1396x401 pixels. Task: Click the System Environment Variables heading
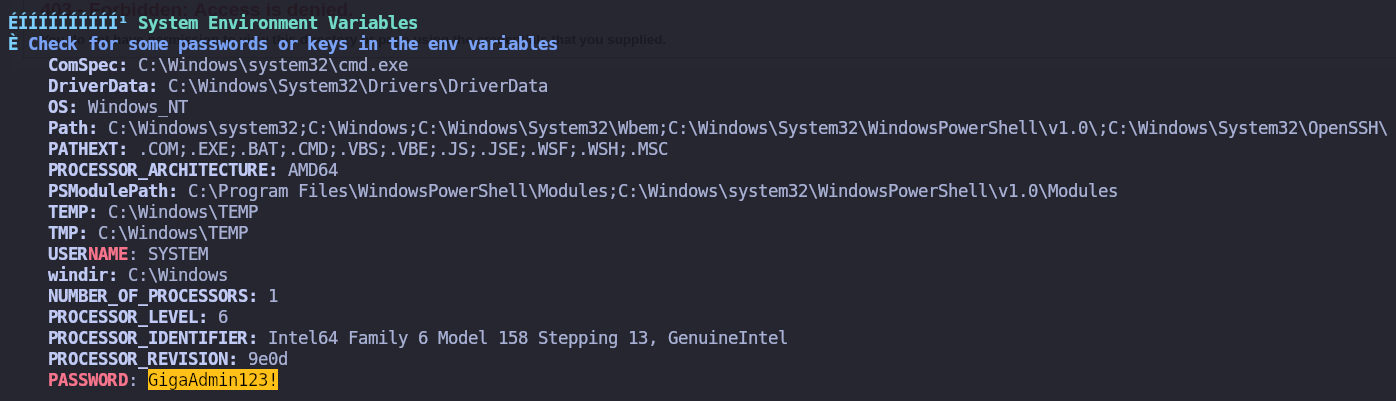pos(278,23)
